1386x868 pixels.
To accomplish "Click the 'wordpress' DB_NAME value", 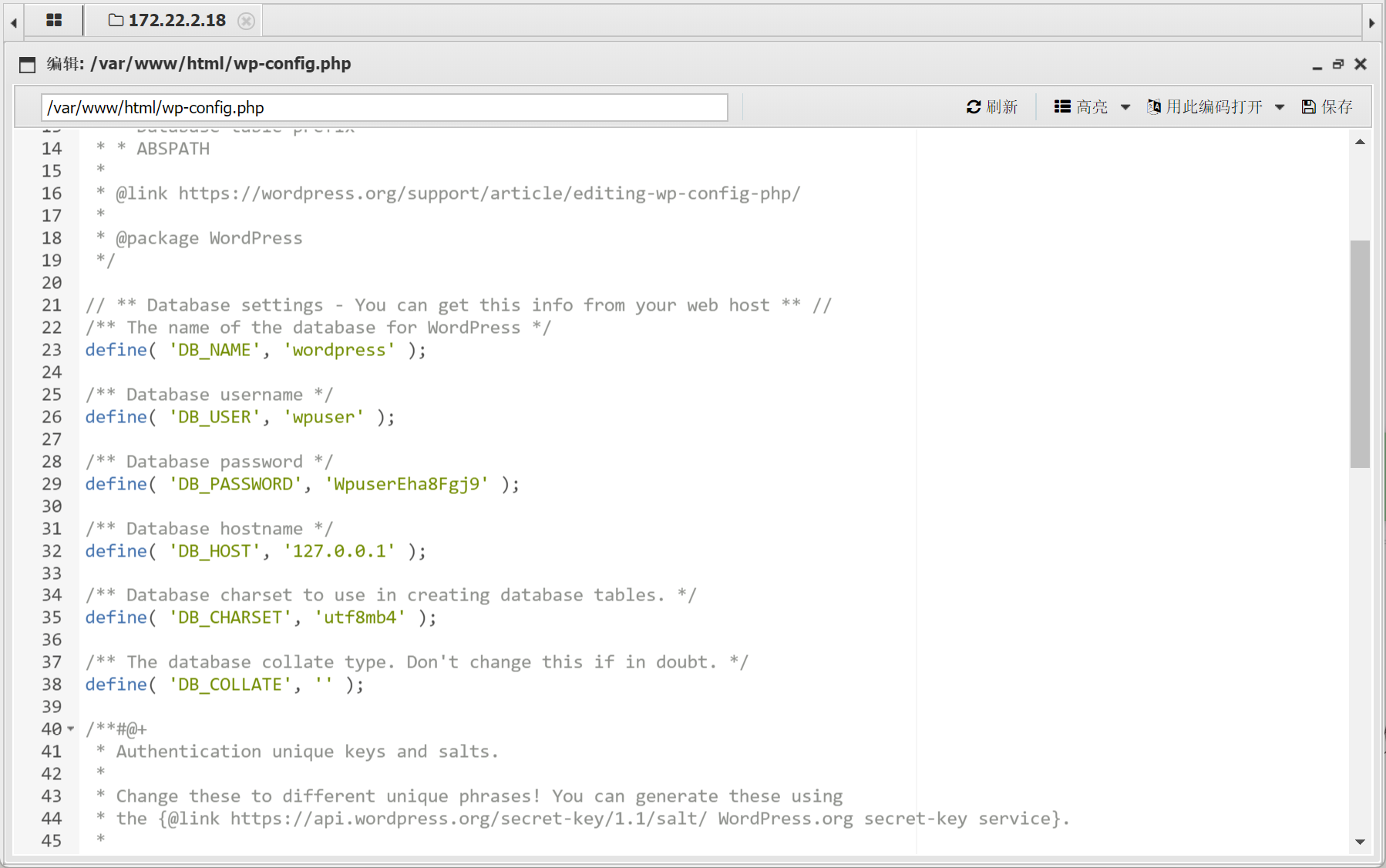I will (339, 350).
